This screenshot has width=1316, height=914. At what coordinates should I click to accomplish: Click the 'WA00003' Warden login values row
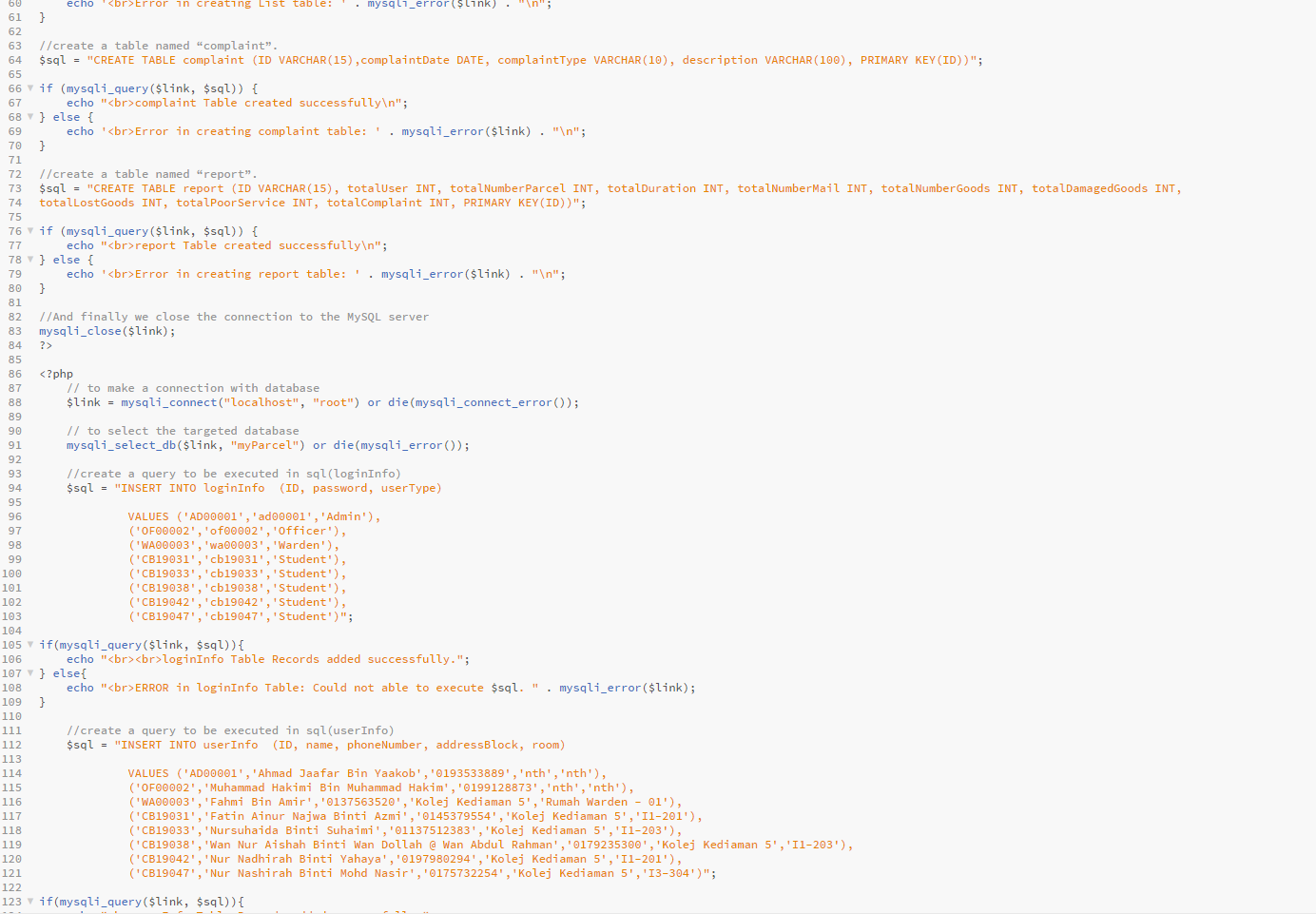pyautogui.click(x=234, y=545)
